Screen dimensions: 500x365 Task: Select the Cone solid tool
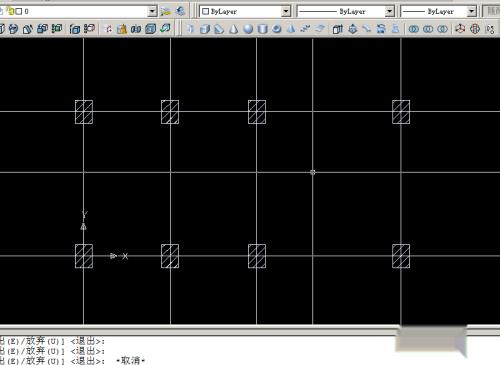click(x=234, y=29)
